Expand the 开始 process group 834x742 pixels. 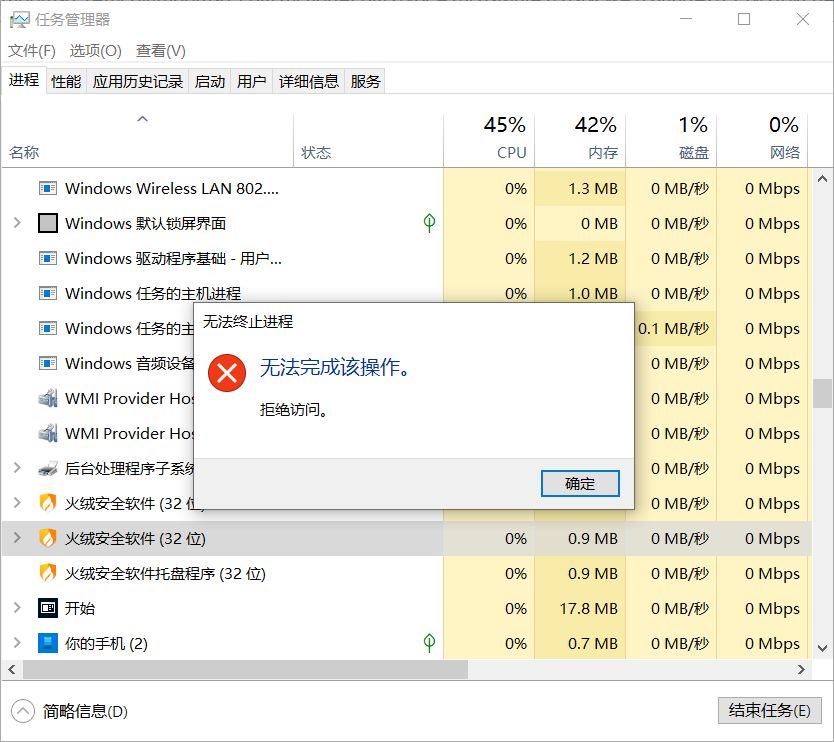tap(17, 607)
